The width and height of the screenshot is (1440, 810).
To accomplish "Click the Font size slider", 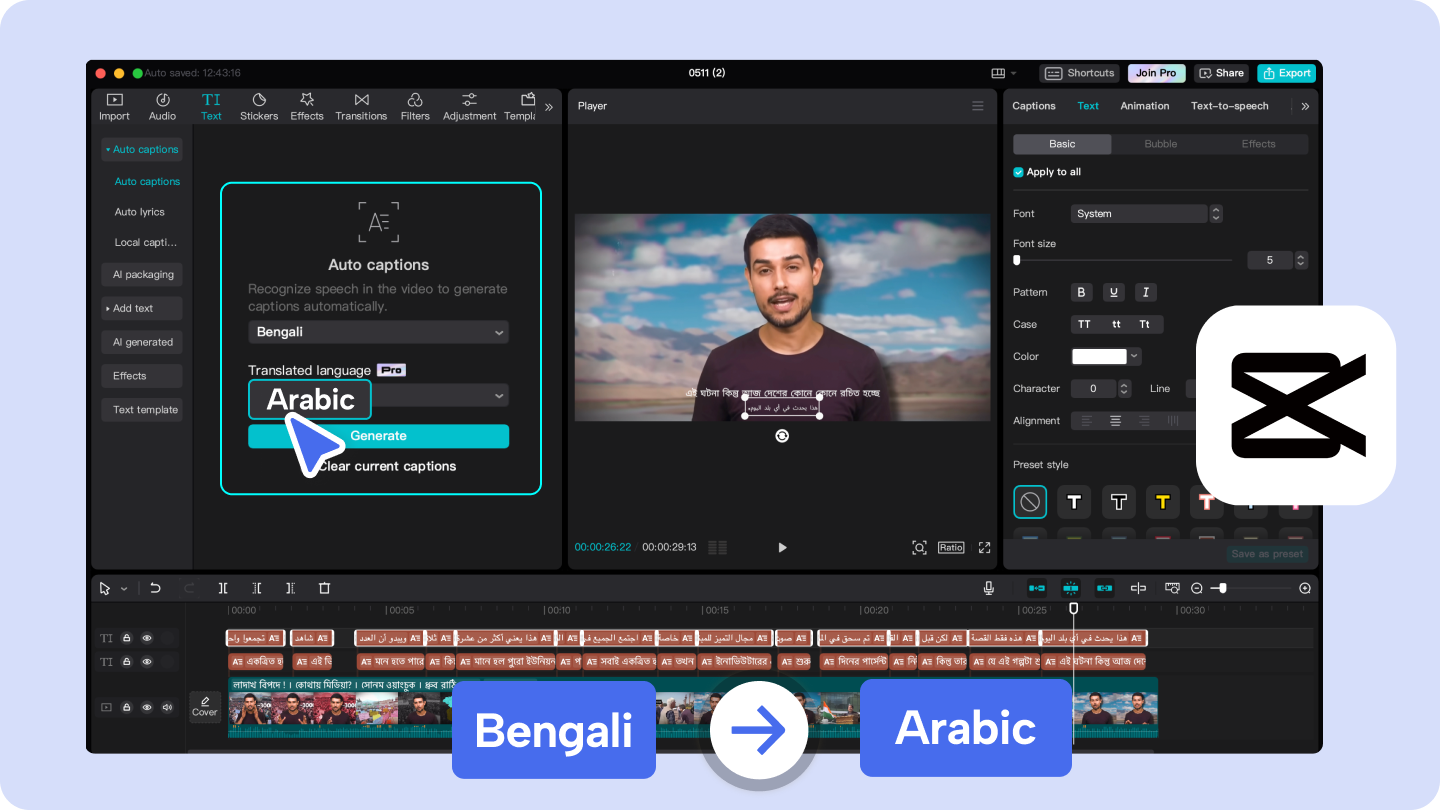I will coord(1017,260).
